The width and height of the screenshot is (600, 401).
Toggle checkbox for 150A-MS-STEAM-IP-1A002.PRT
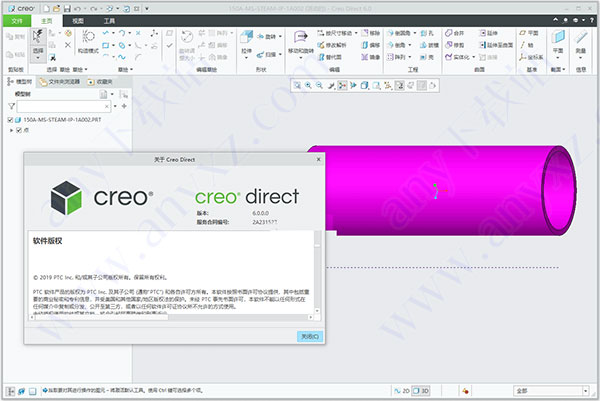[10, 120]
